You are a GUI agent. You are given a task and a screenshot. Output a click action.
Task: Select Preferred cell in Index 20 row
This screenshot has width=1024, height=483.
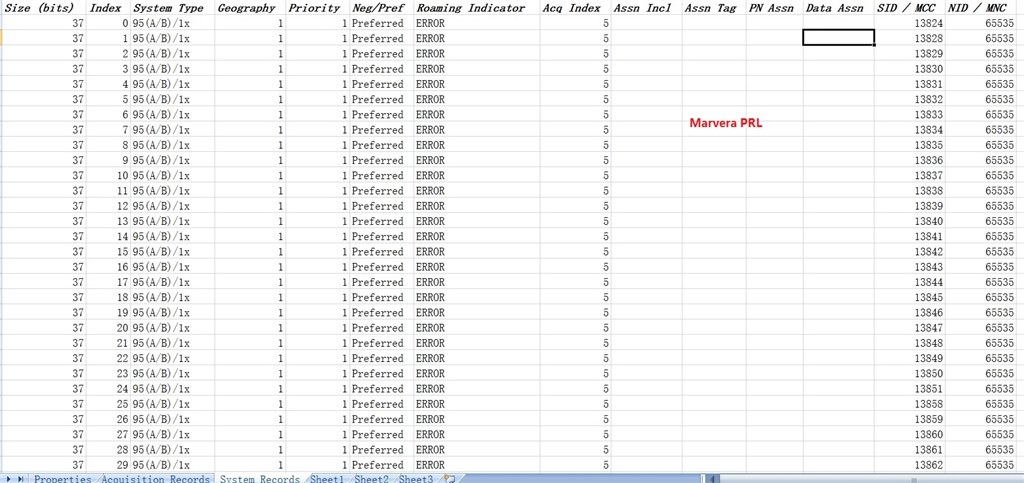pos(381,328)
